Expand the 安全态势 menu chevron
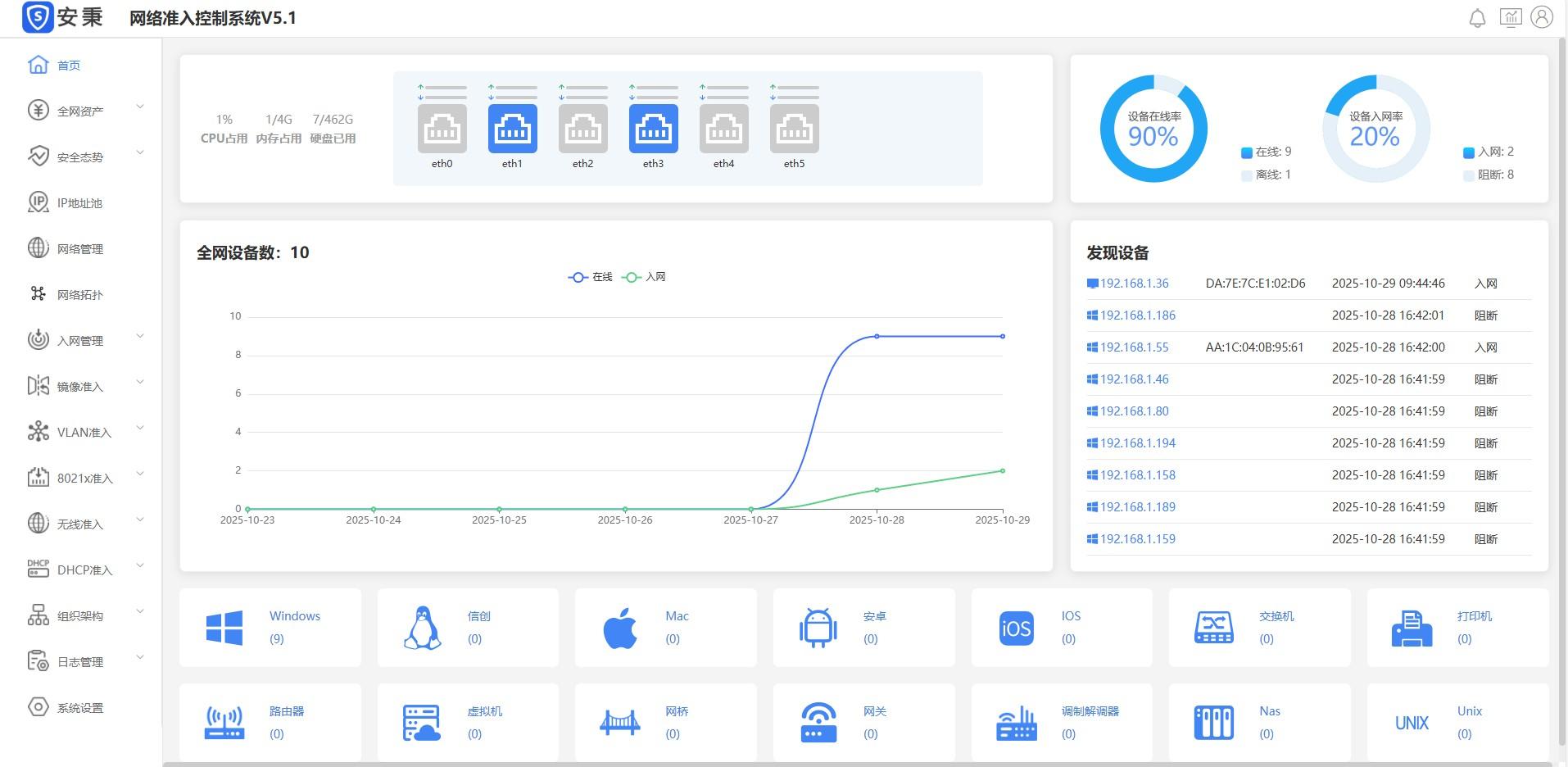Screen dimensions: 1568x767 pos(140,152)
